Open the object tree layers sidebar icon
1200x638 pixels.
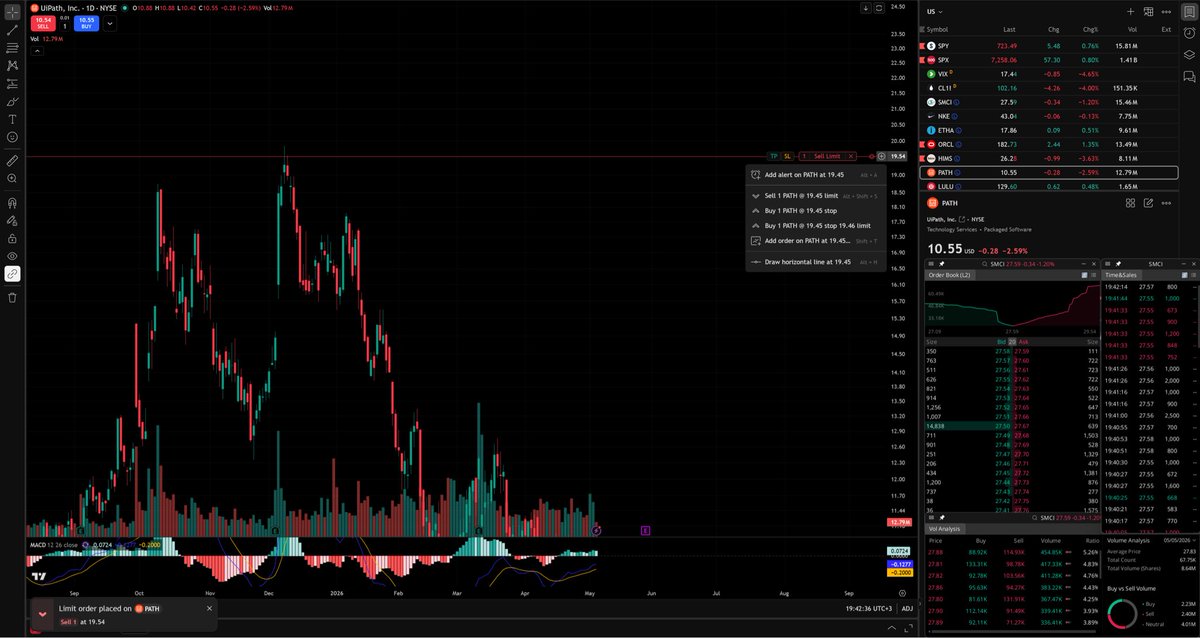tap(1188, 56)
